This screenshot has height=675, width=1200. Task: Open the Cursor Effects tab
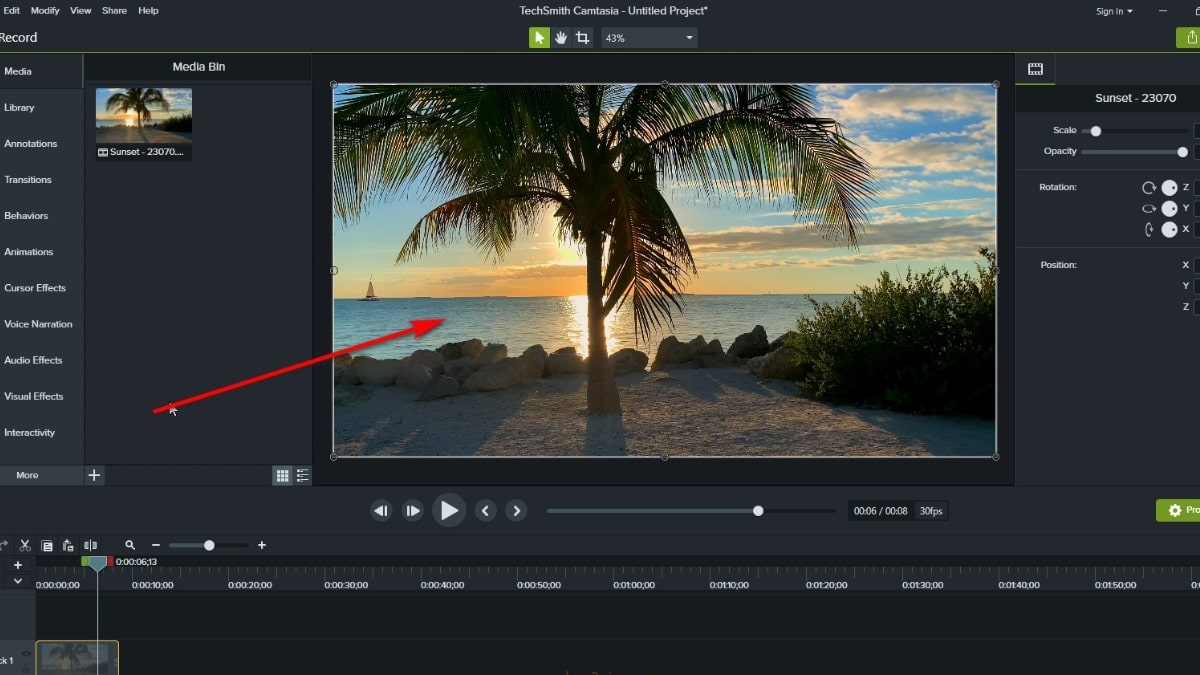point(41,288)
